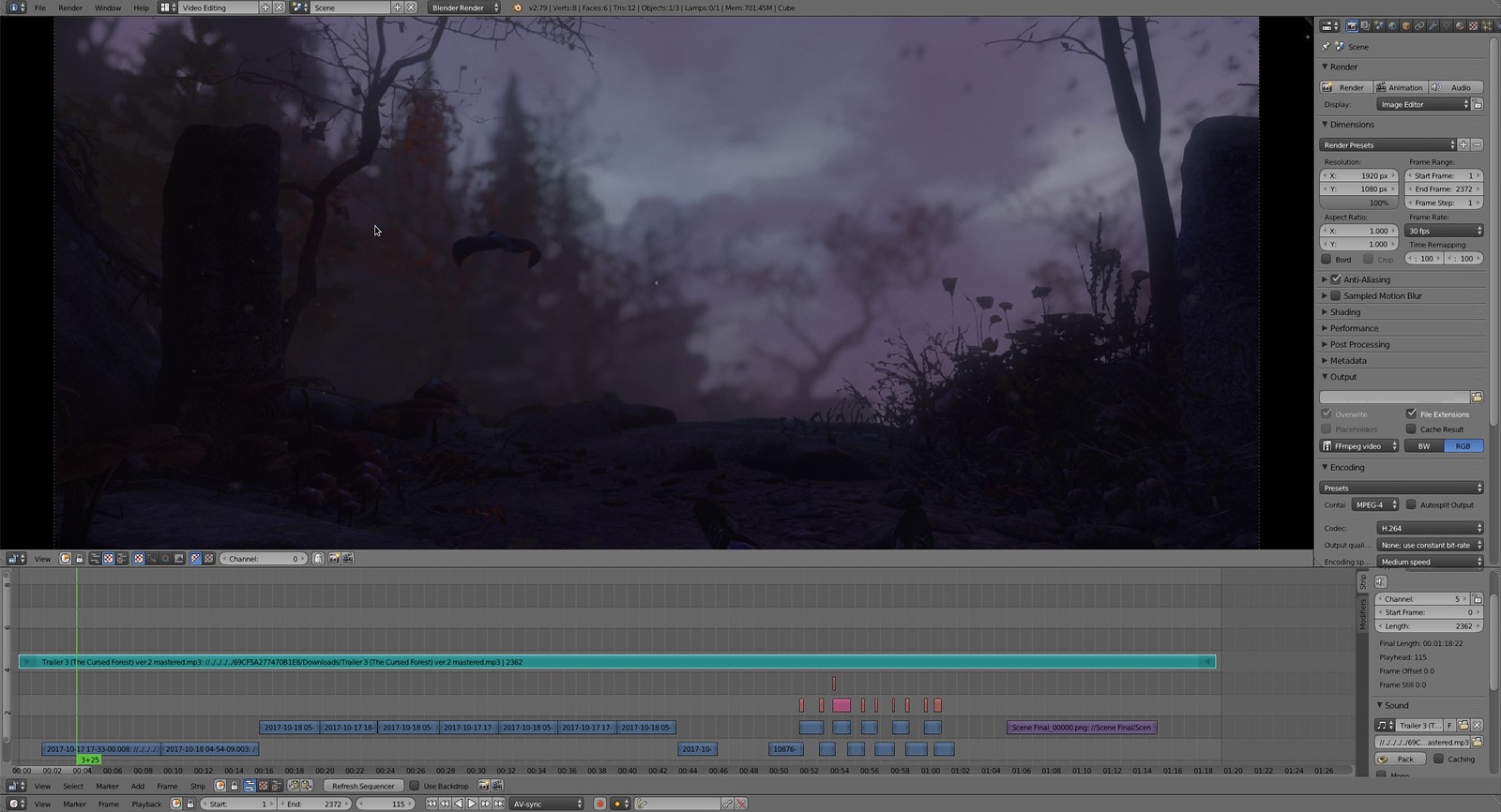Jump to the next keyframe

(x=485, y=804)
